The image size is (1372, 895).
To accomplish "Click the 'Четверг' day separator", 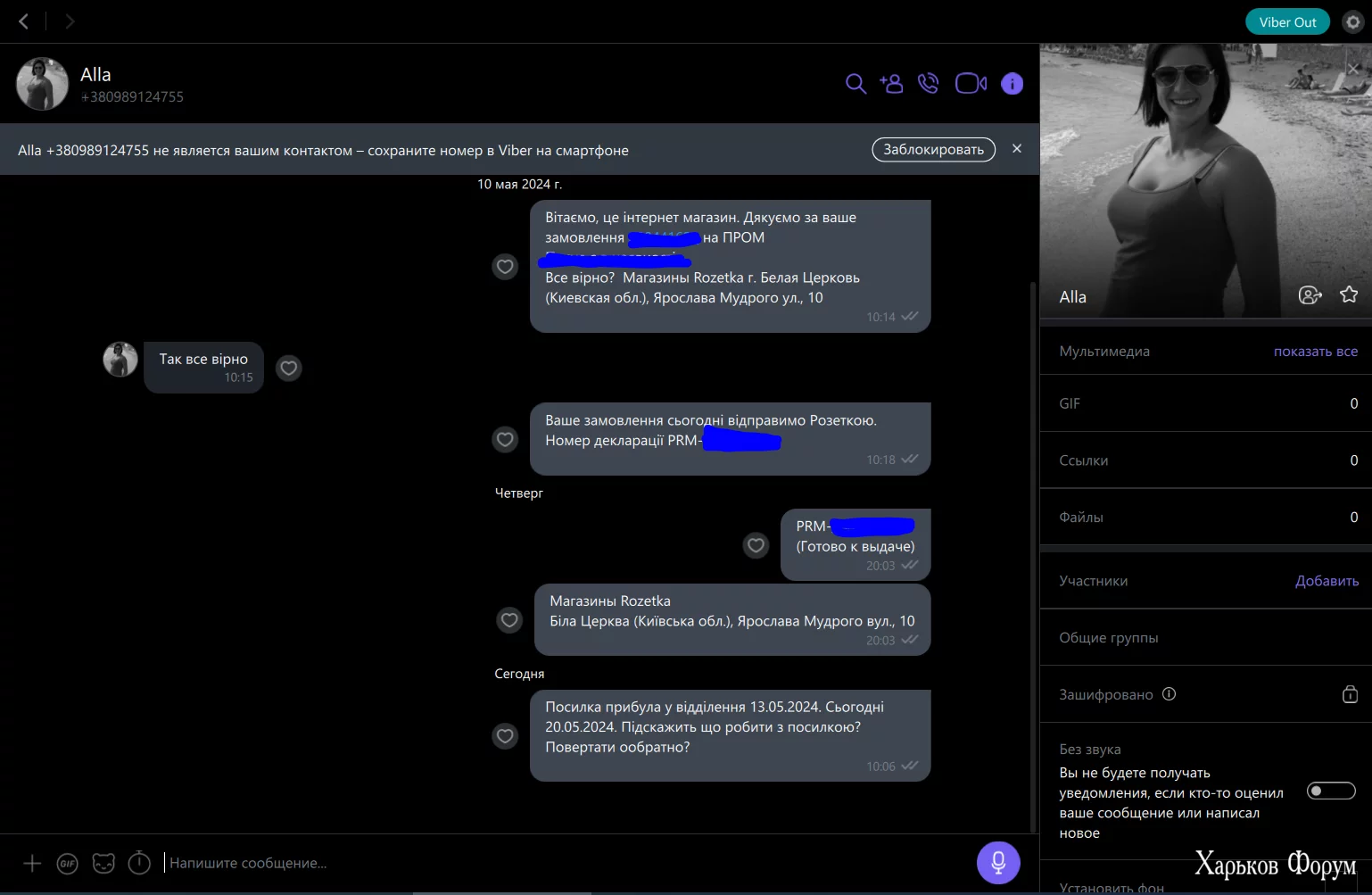I will click(519, 493).
